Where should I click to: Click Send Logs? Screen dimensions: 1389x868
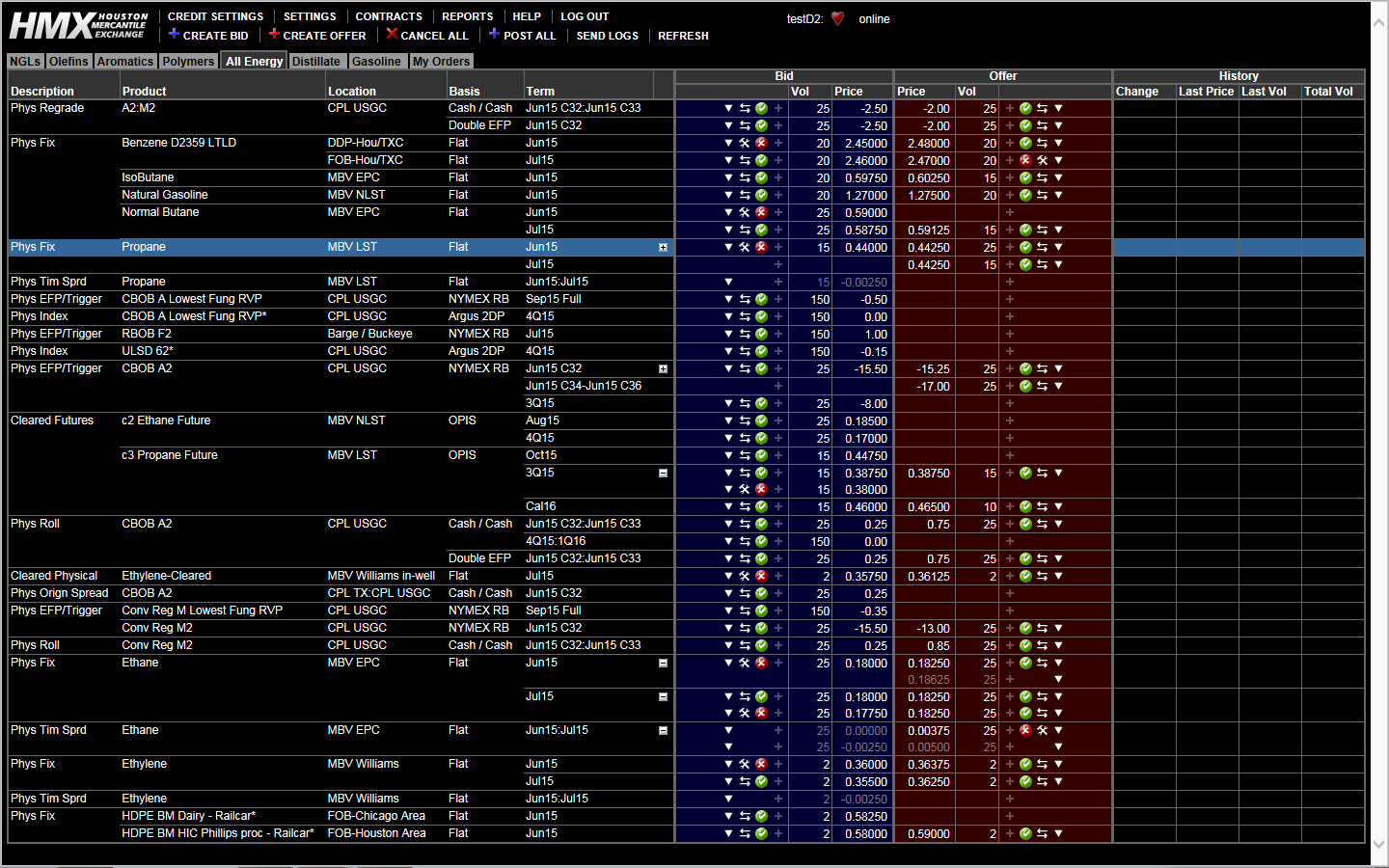coord(608,36)
